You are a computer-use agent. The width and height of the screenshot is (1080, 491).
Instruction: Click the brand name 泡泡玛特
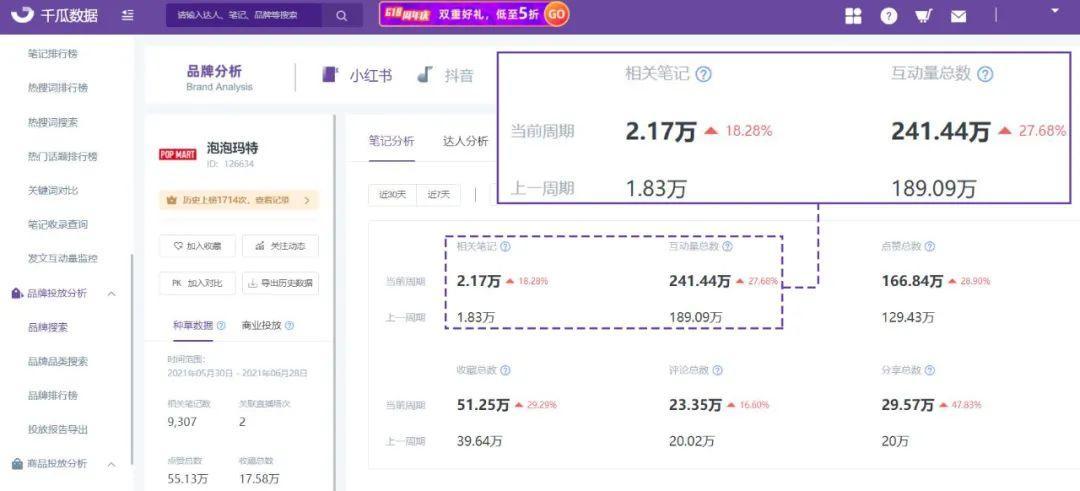click(x=233, y=148)
